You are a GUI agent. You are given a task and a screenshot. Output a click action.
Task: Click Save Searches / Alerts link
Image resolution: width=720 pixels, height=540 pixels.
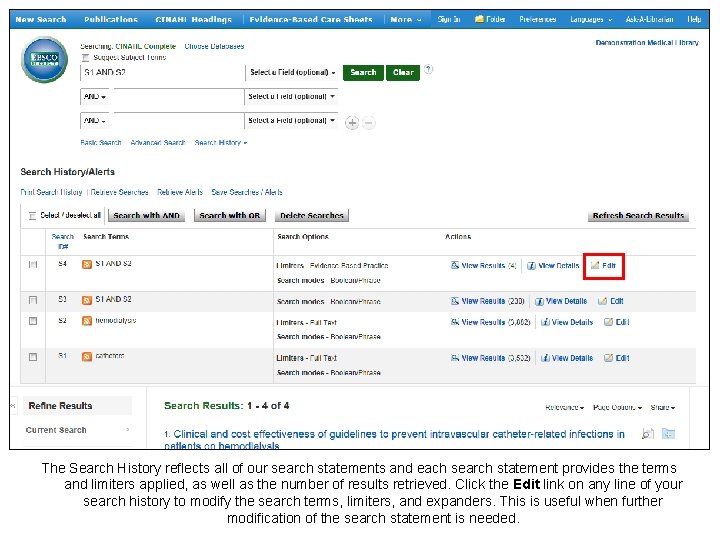click(247, 192)
